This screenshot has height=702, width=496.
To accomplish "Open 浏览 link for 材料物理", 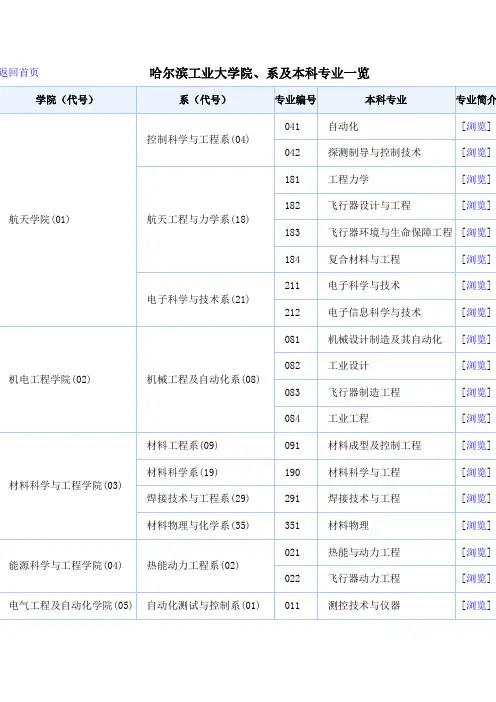I will pos(476,526).
